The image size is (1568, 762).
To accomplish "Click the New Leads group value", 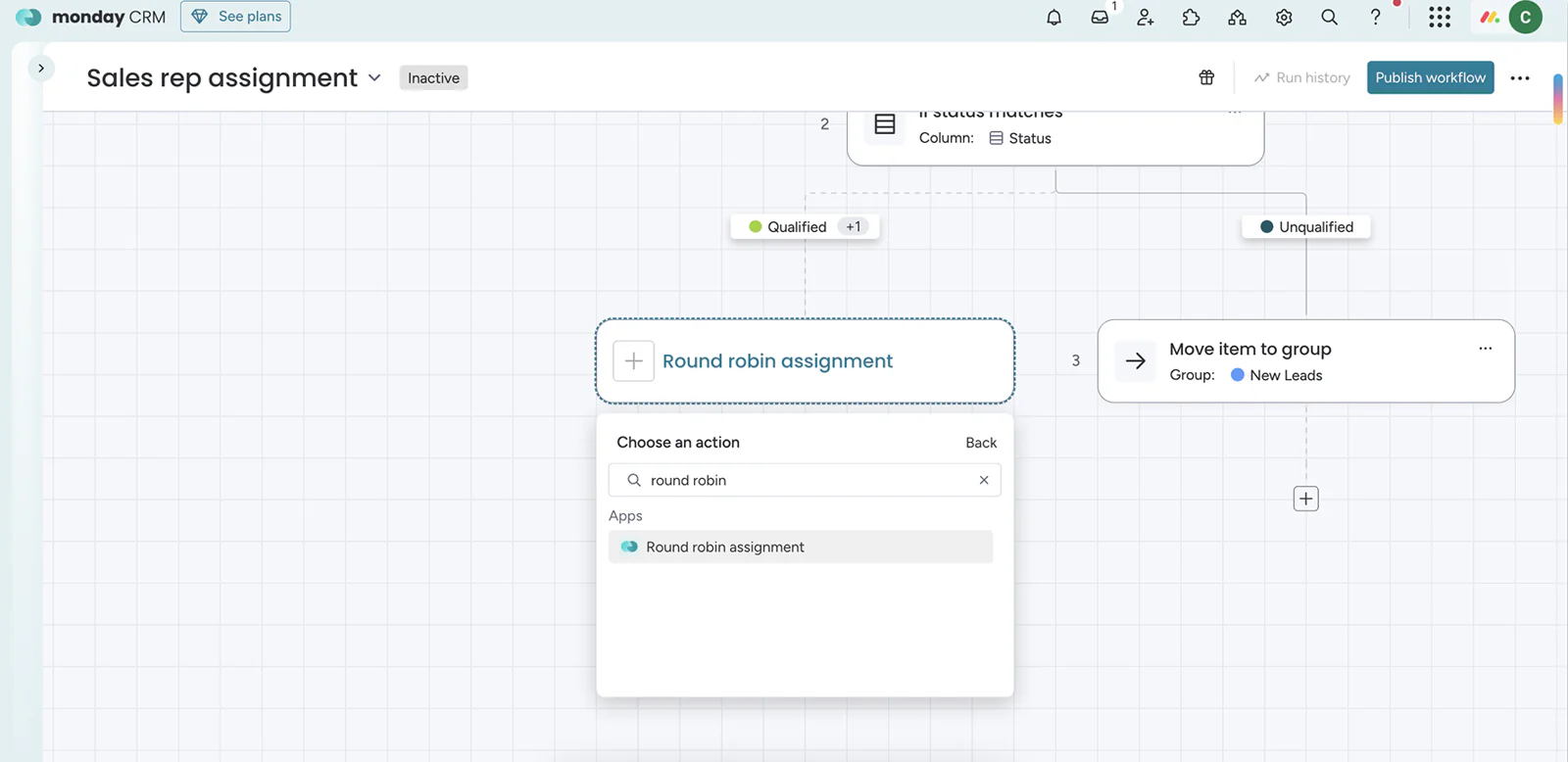I will pyautogui.click(x=1276, y=375).
